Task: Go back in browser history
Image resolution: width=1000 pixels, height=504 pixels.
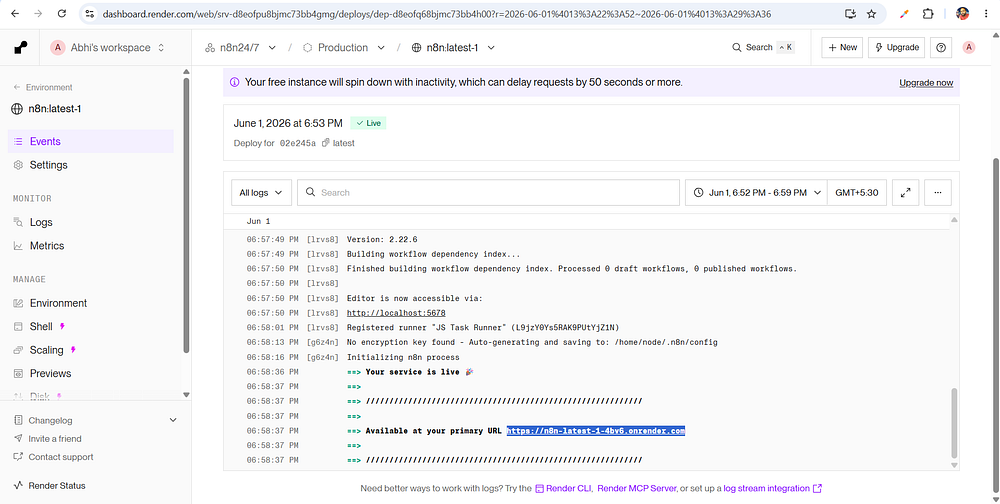Action: tap(15, 13)
